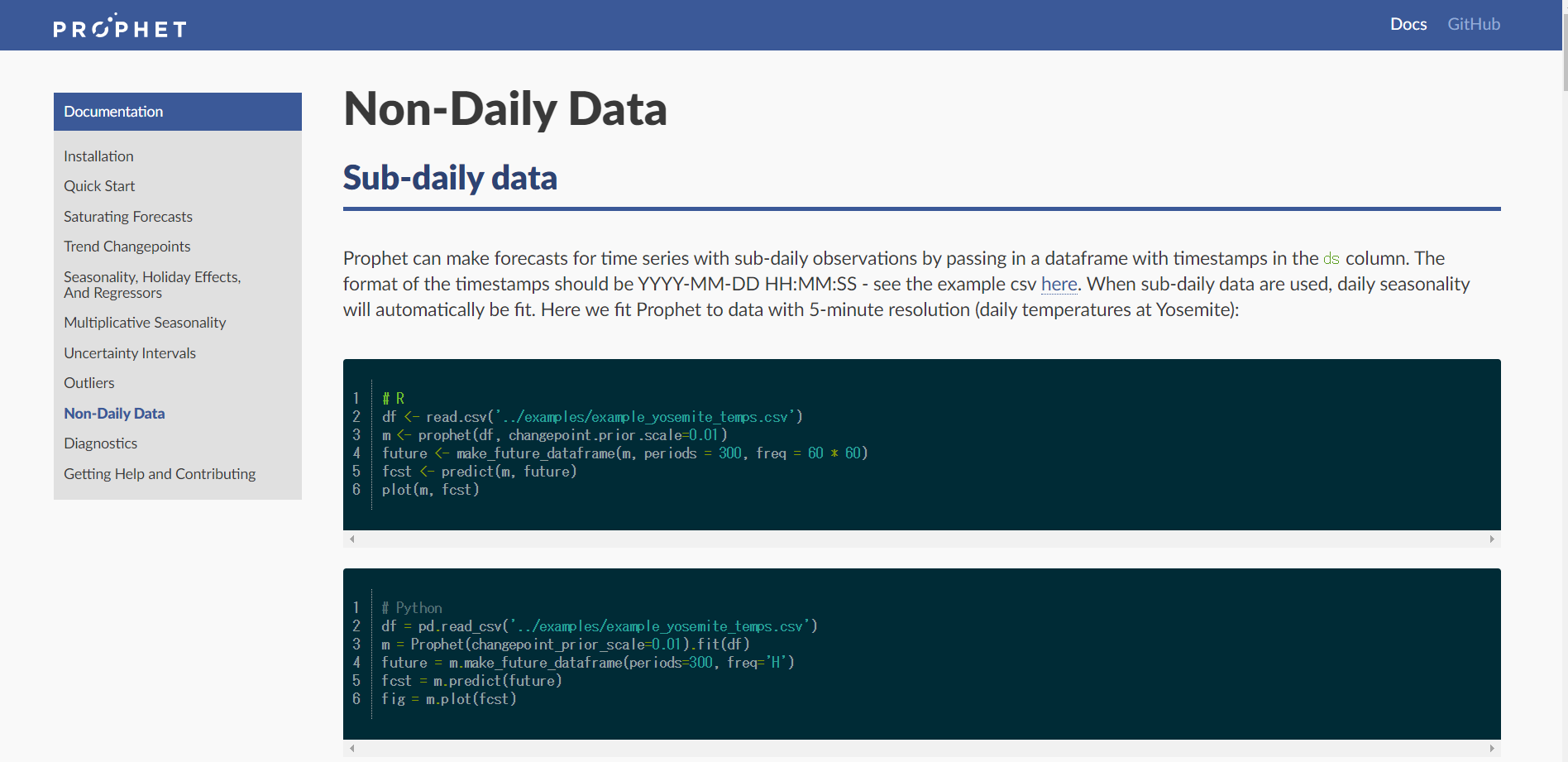
Task: Go to the Outliers page
Action: [89, 383]
